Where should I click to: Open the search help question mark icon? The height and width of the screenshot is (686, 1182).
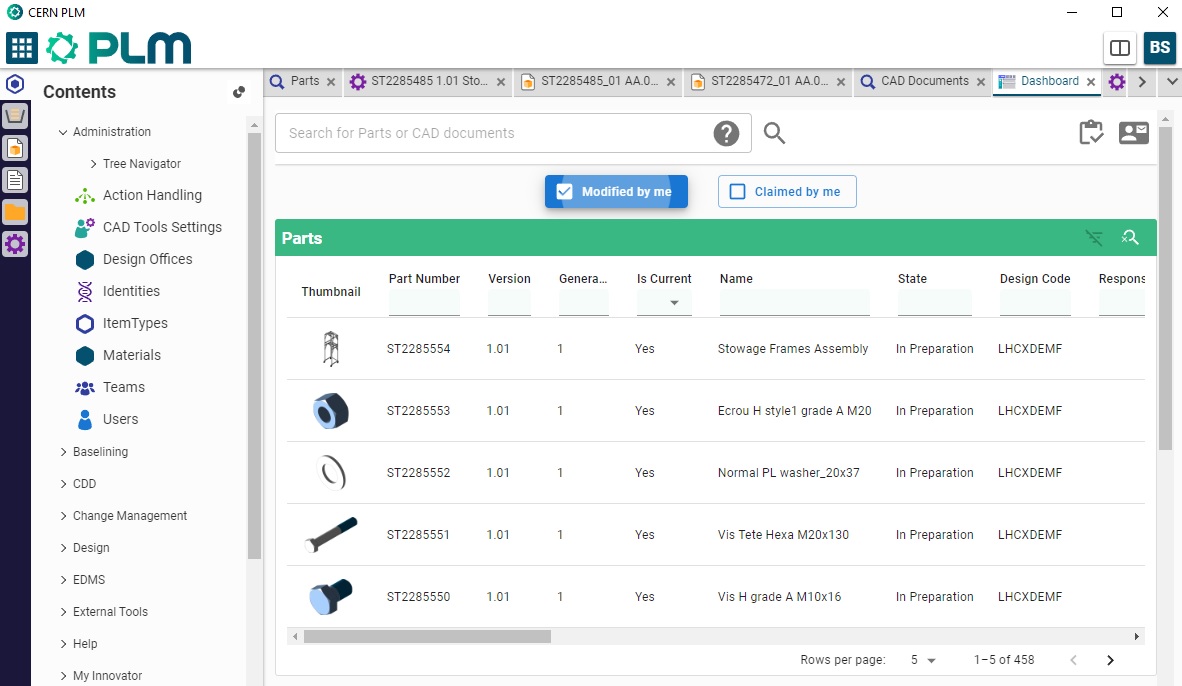click(726, 133)
